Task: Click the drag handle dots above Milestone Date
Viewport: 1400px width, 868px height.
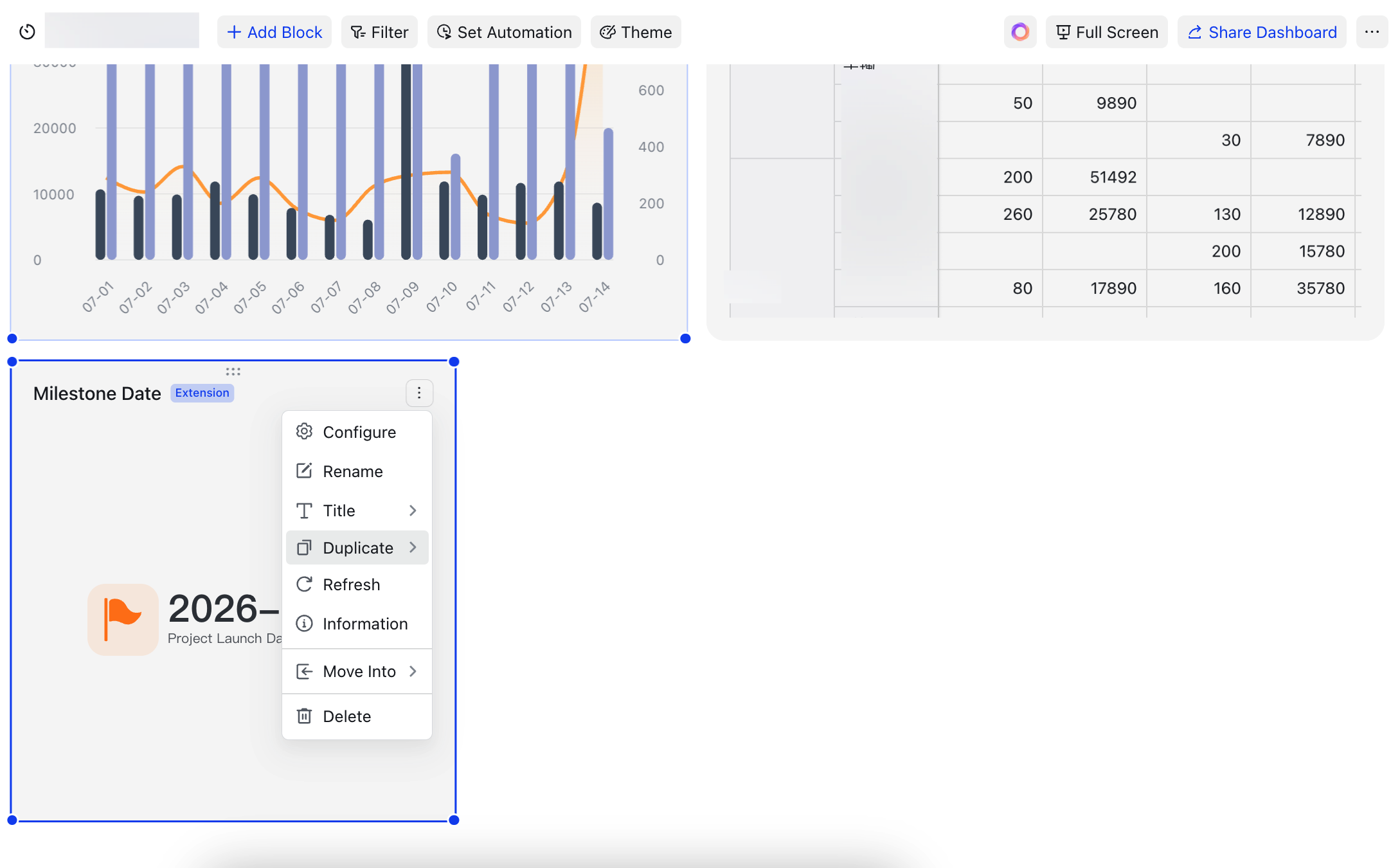Action: pyautogui.click(x=233, y=372)
